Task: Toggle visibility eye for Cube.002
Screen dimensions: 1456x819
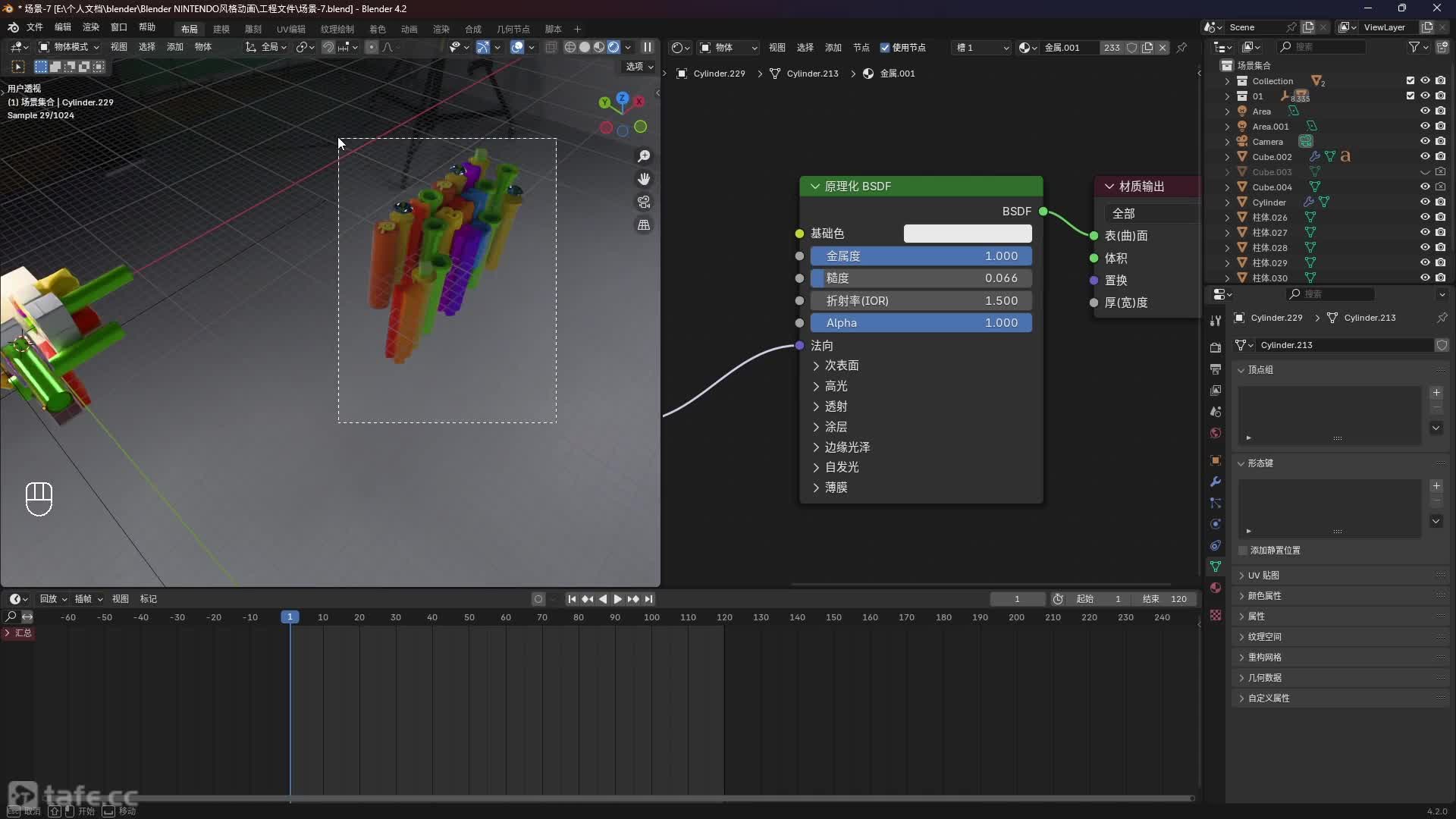Action: tap(1425, 157)
